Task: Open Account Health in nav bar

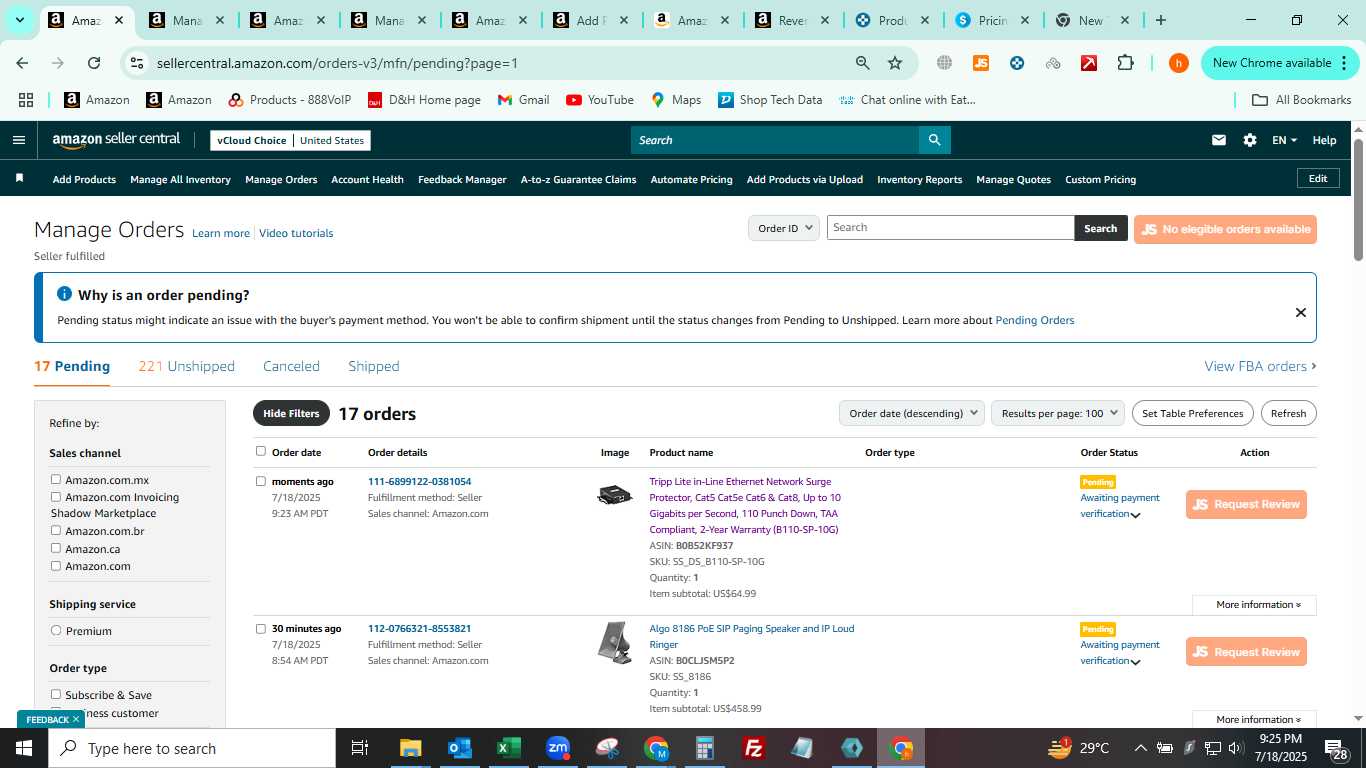Action: (x=367, y=180)
